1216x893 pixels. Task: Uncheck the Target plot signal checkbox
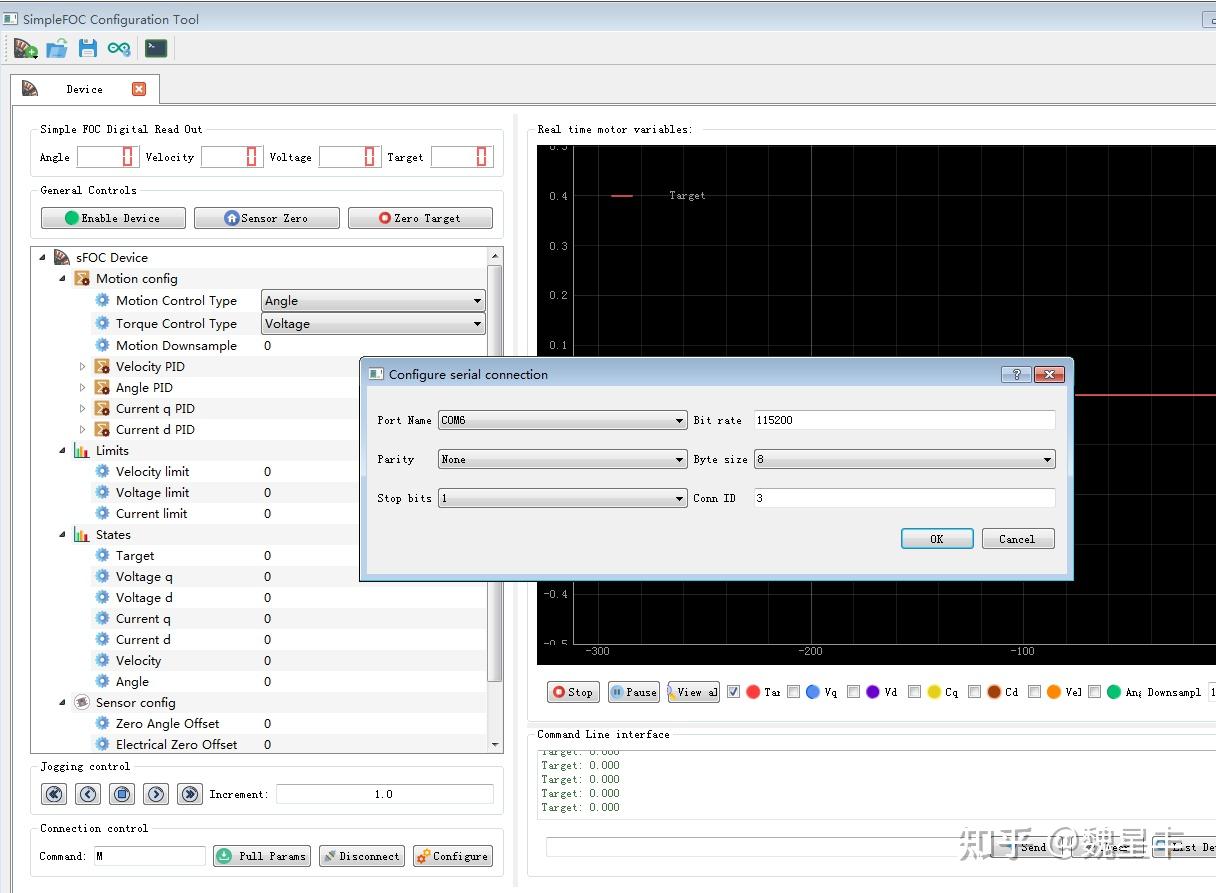tap(734, 691)
